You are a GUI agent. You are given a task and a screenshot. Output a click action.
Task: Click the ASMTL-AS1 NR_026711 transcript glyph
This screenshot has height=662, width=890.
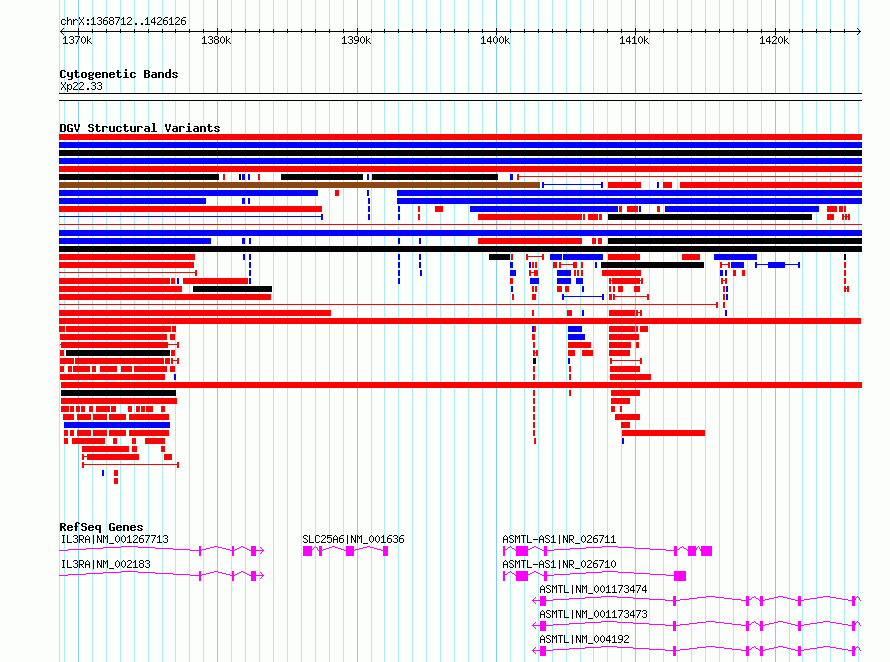coord(607,551)
